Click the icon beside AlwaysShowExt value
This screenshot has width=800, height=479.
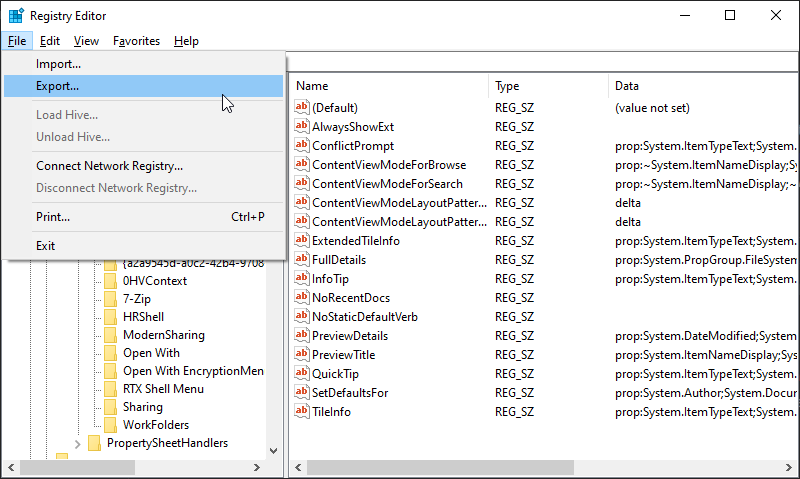click(302, 126)
